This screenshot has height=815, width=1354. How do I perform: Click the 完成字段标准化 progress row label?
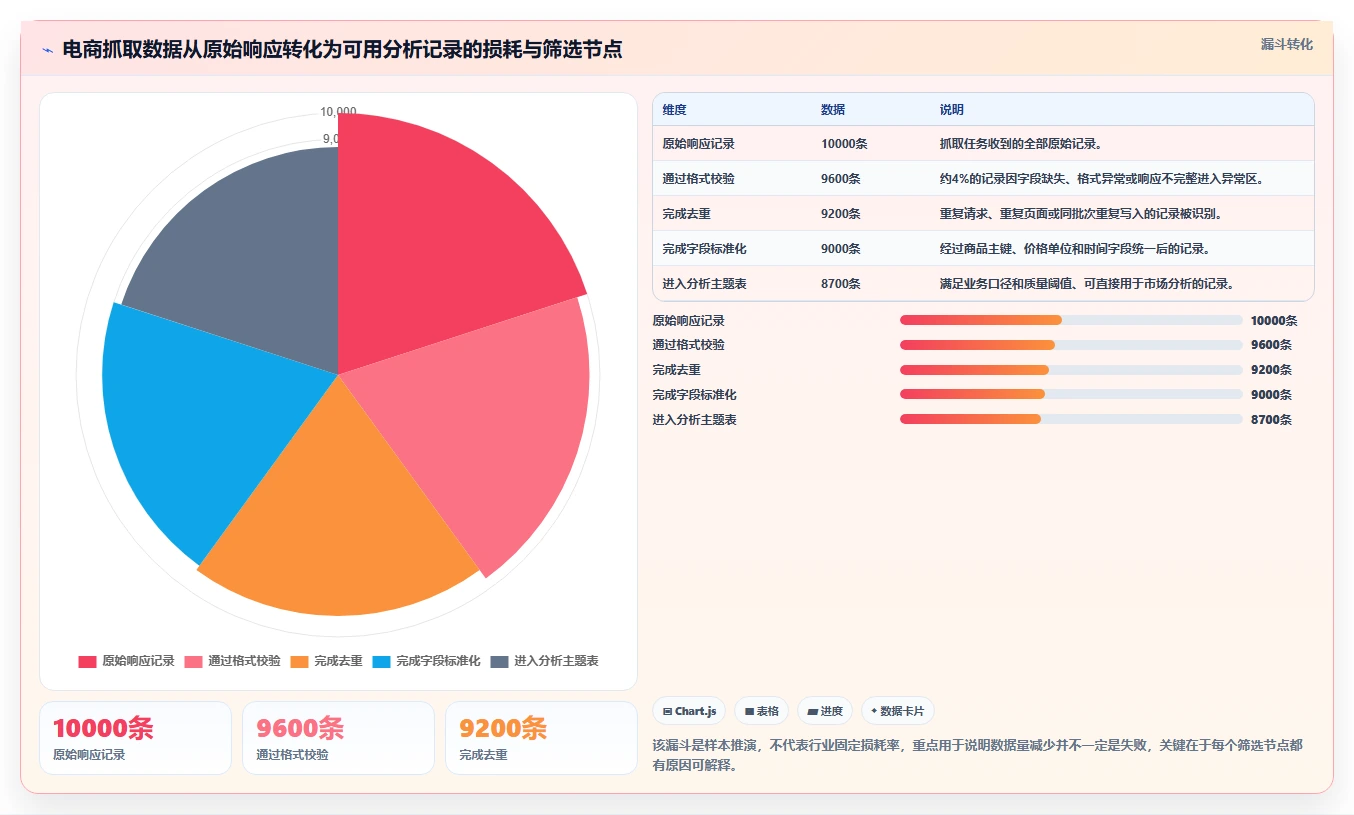click(x=694, y=395)
